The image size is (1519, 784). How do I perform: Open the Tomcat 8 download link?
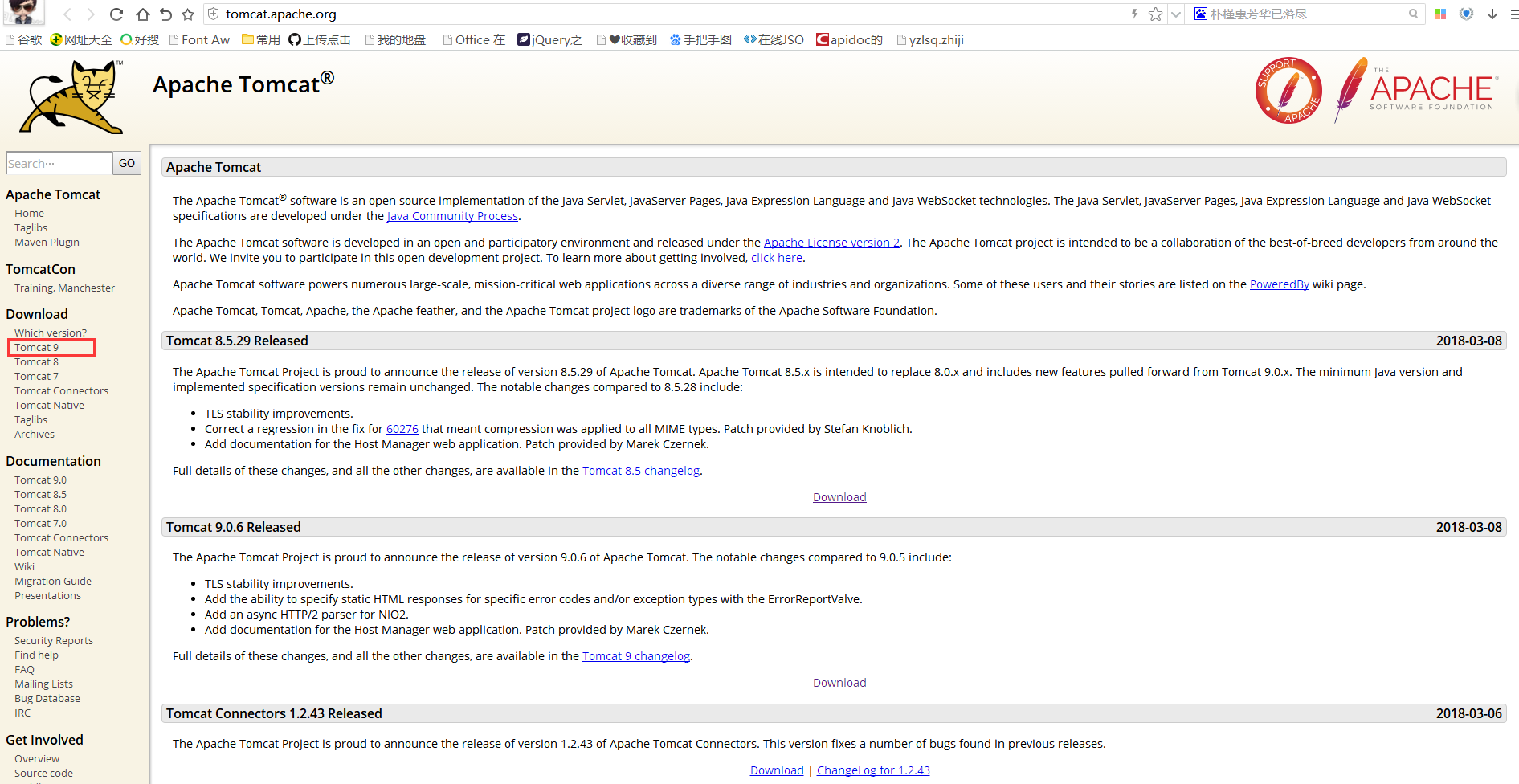tap(36, 361)
